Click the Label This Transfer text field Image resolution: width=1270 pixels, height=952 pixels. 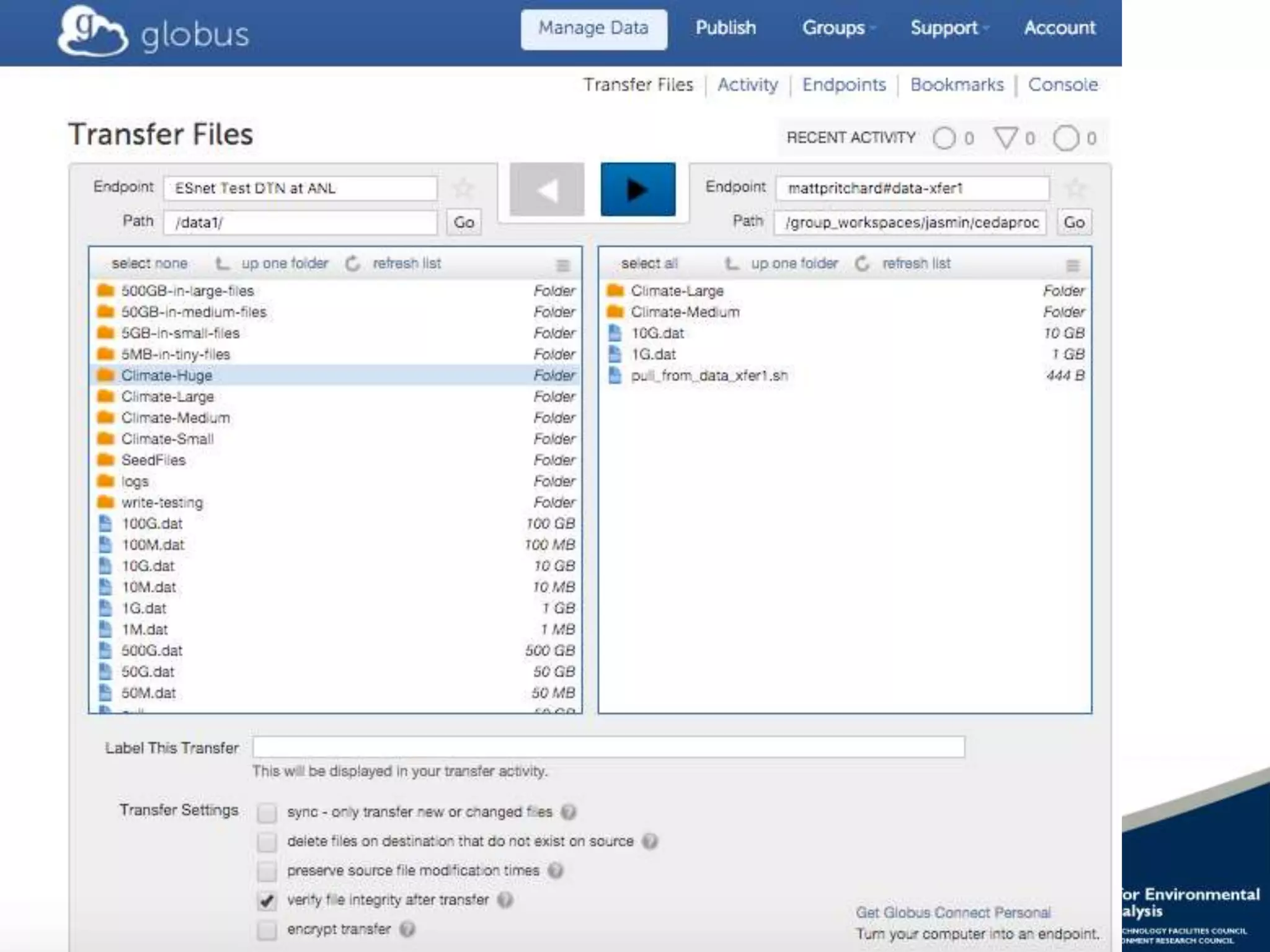[x=608, y=747]
